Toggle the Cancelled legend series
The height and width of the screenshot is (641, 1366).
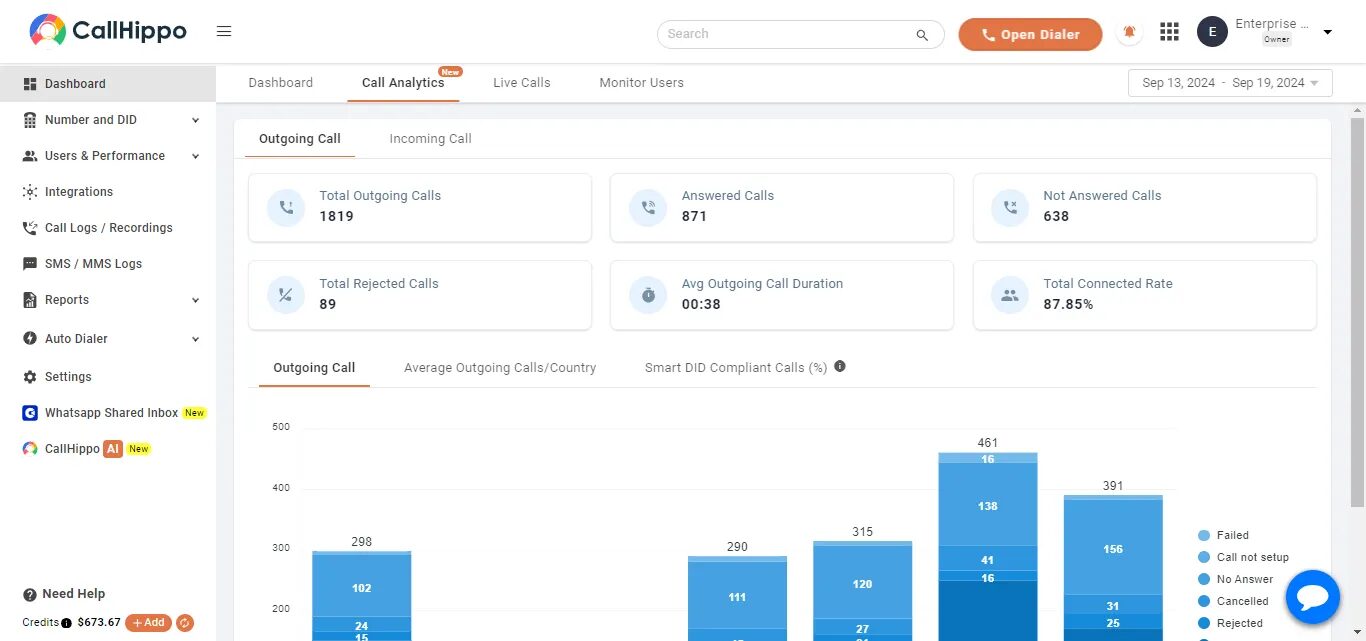click(1242, 602)
